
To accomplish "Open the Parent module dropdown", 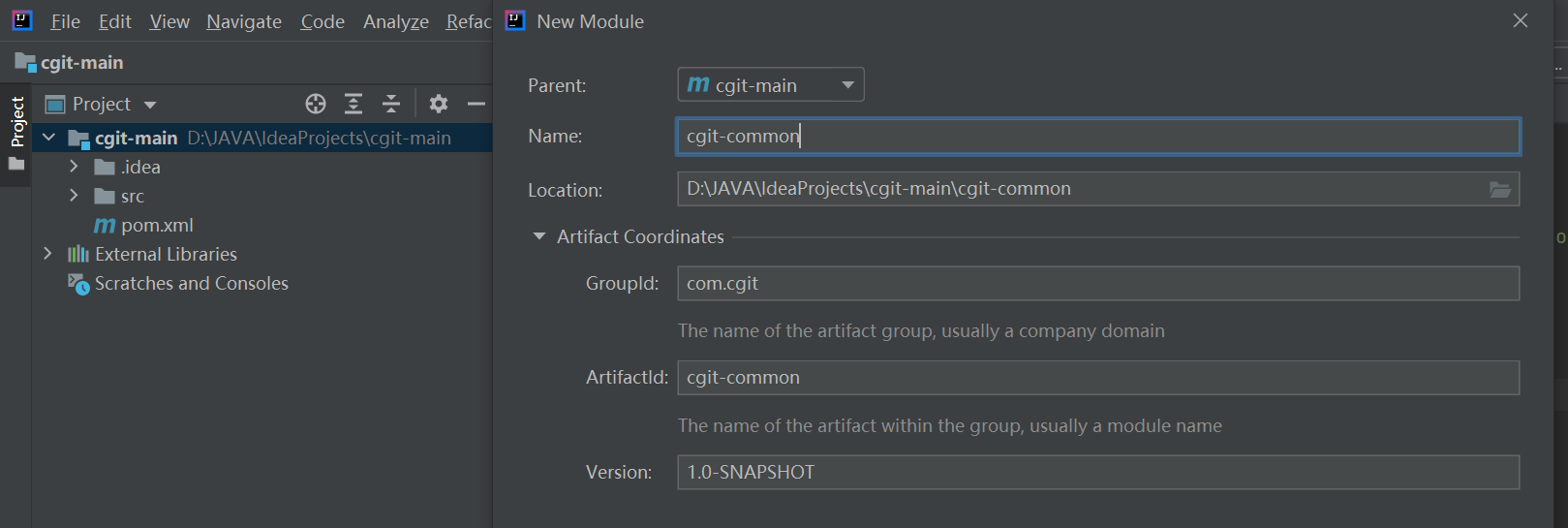I will pyautogui.click(x=770, y=85).
